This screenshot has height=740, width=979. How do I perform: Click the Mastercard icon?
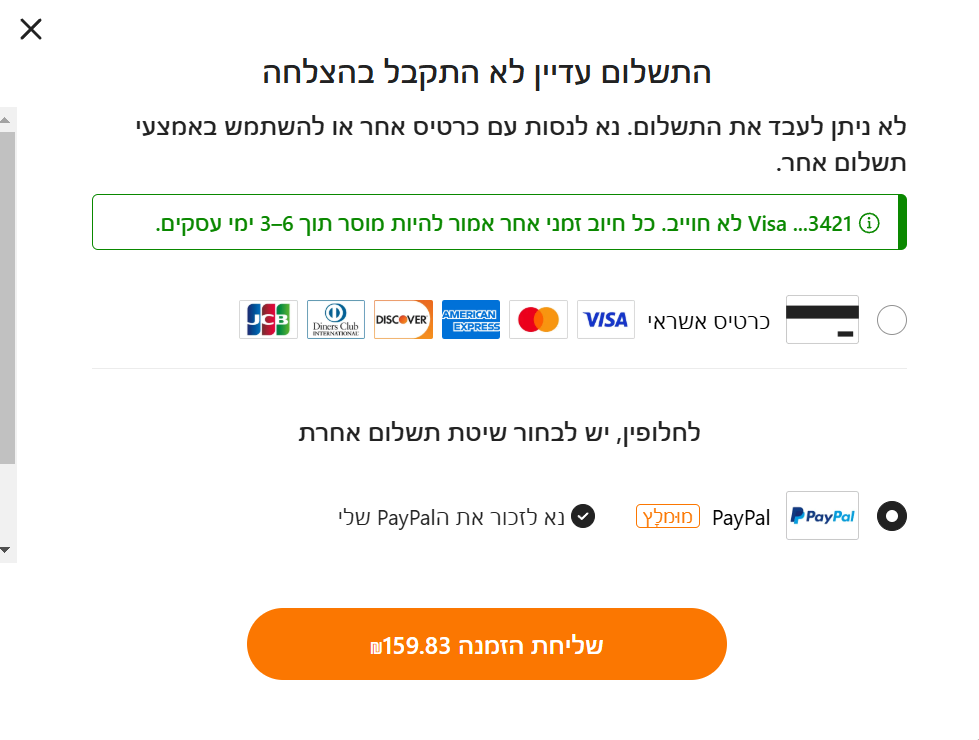pyautogui.click(x=538, y=319)
